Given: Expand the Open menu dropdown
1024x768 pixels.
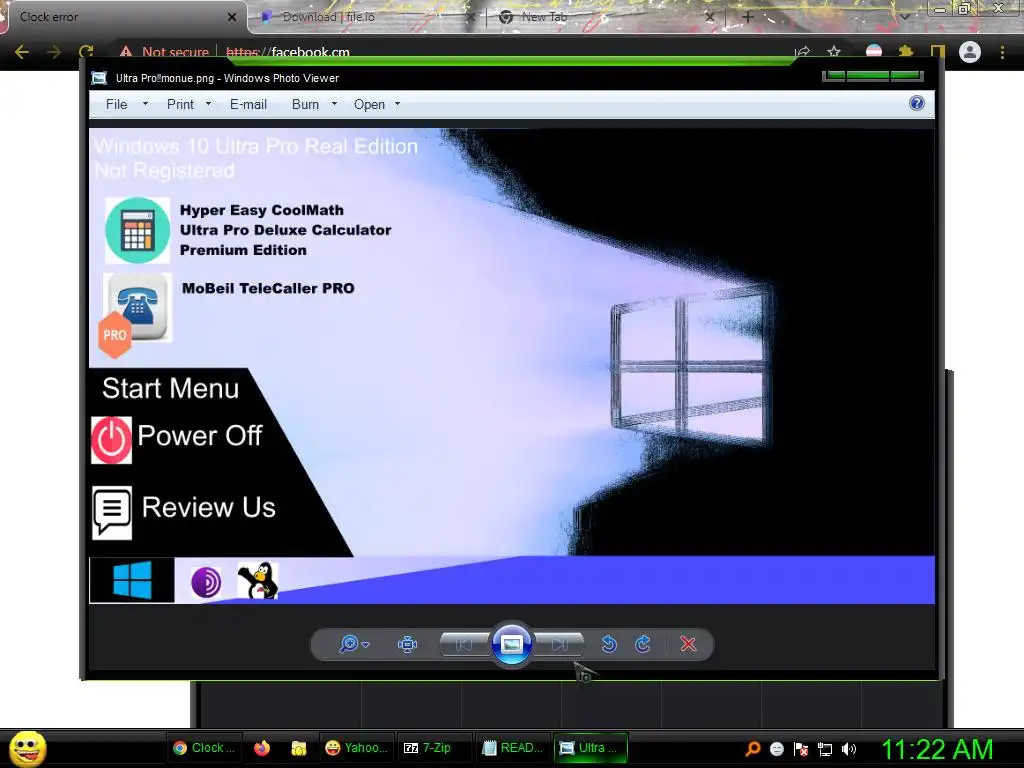Looking at the screenshot, I should tap(377, 104).
